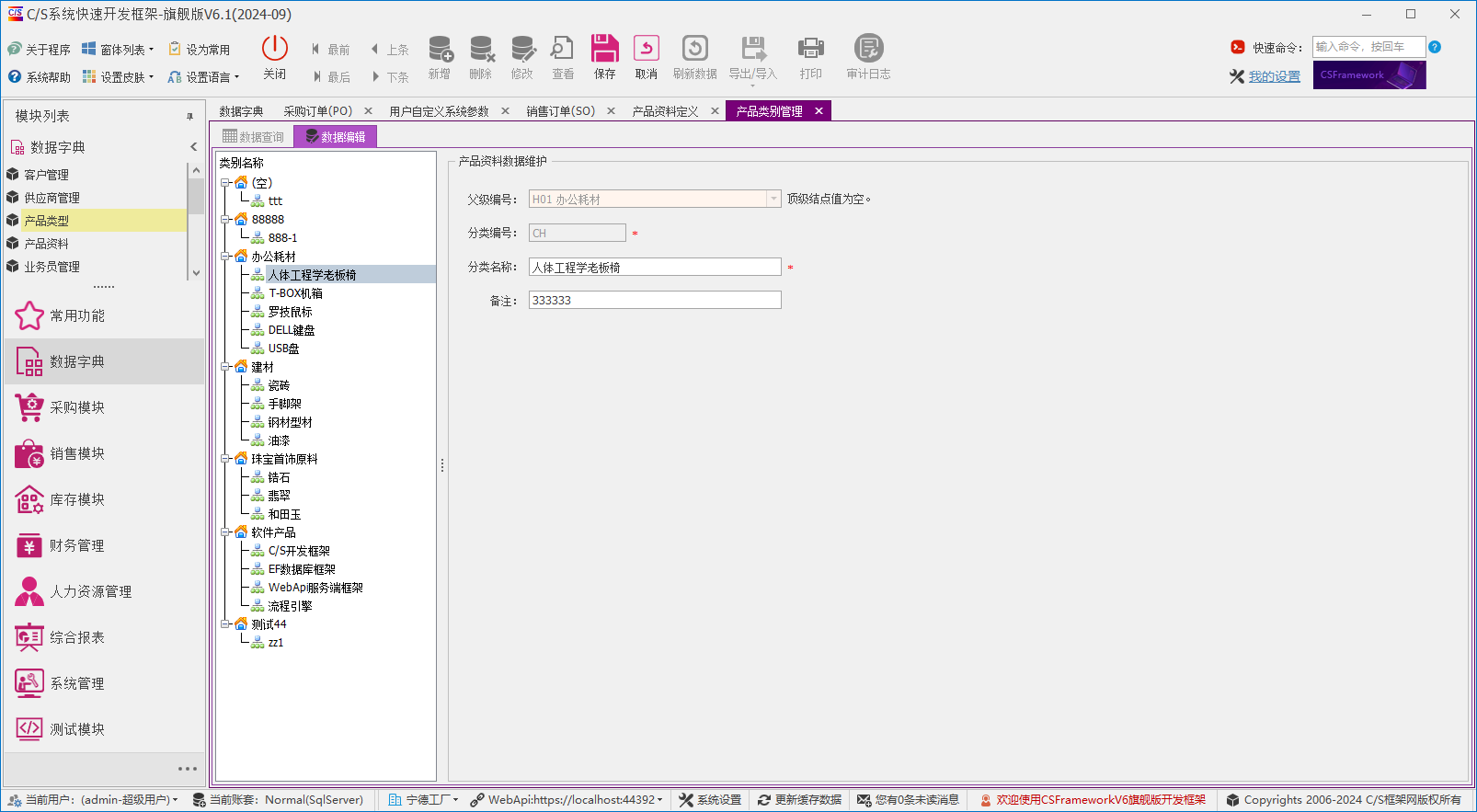
Task: Go to last record (最后)
Action: tap(331, 77)
